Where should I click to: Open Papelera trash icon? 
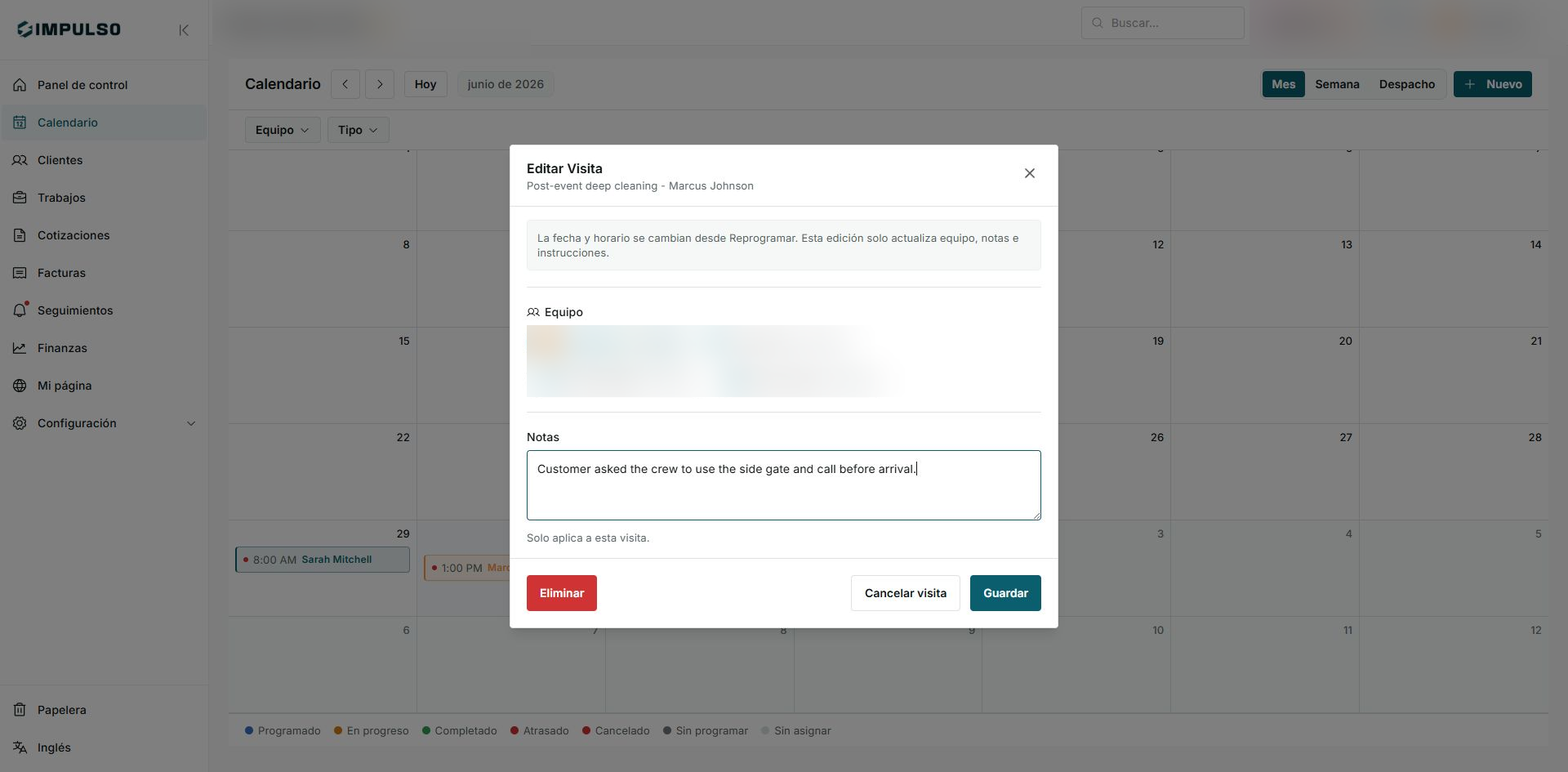tap(20, 710)
